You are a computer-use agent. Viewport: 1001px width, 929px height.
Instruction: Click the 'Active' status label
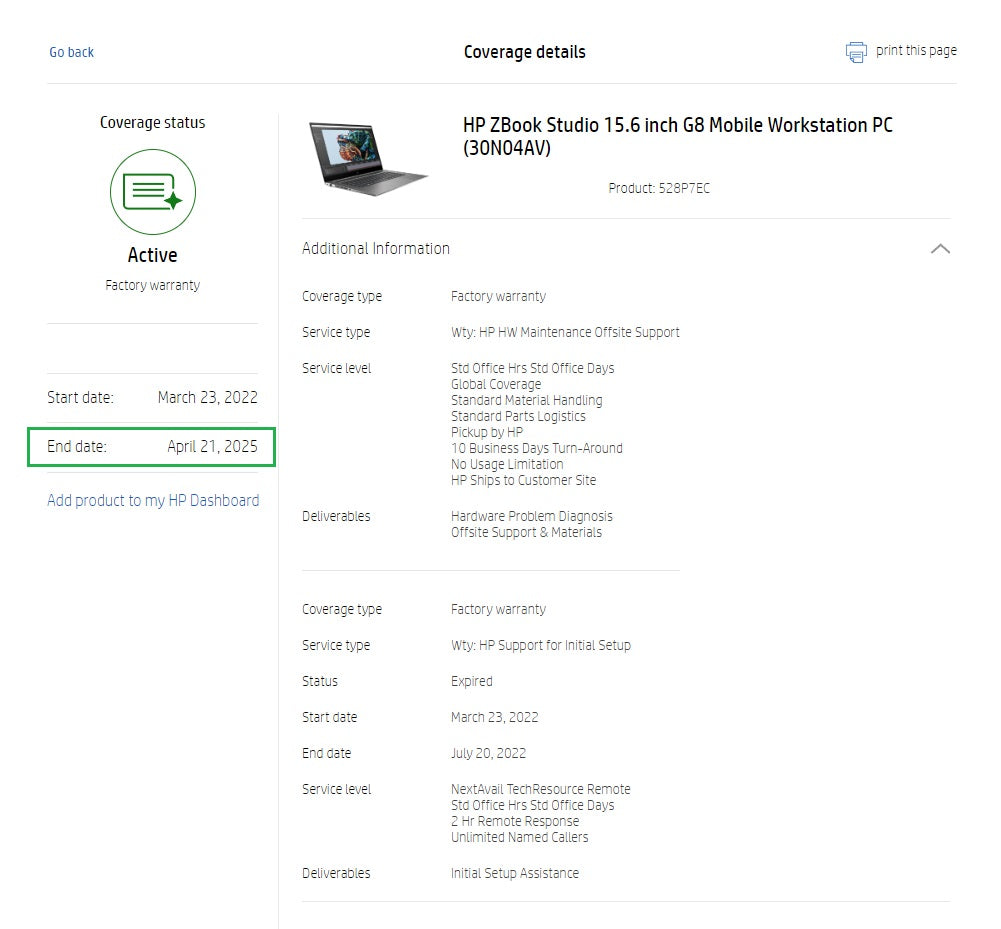(x=153, y=255)
